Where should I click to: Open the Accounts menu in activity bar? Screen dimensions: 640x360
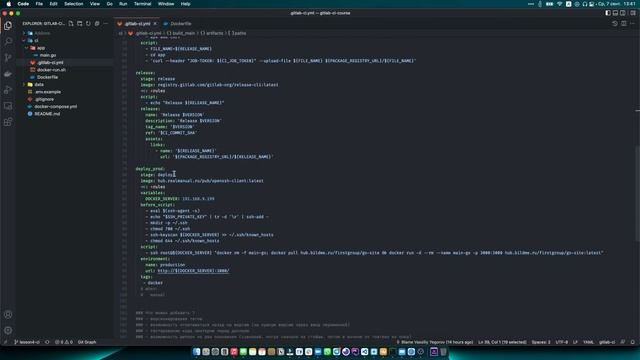point(8,315)
